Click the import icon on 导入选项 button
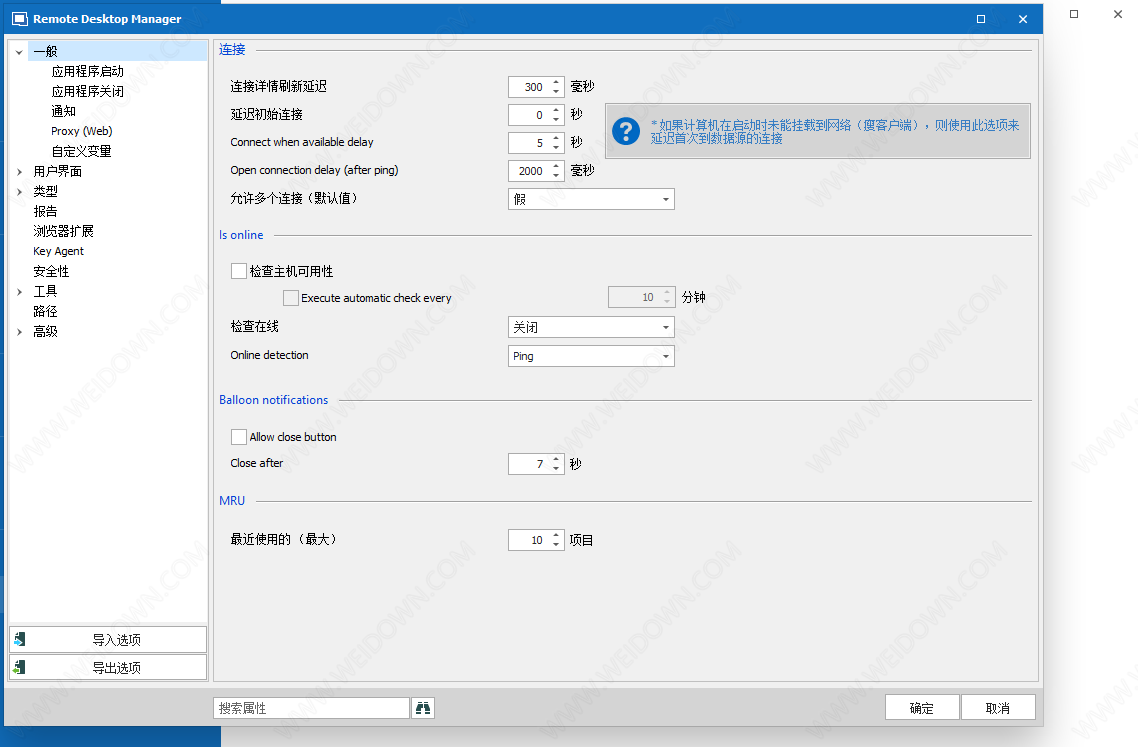The height and width of the screenshot is (747, 1138). pyautogui.click(x=20, y=639)
